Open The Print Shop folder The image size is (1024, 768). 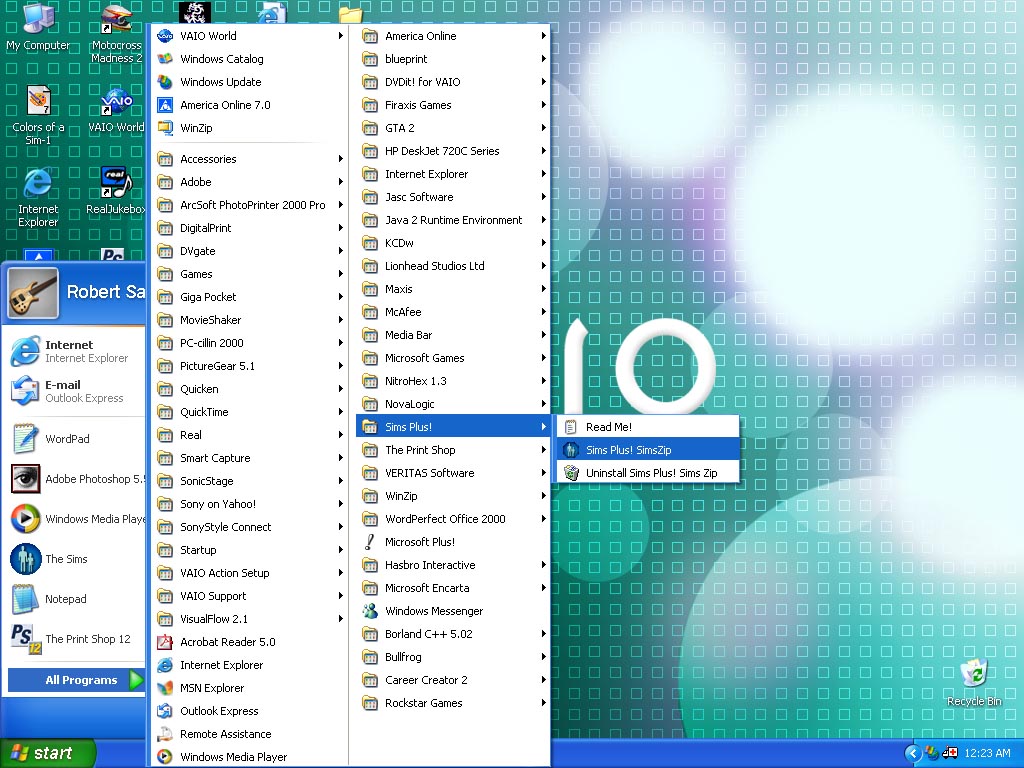coord(453,450)
